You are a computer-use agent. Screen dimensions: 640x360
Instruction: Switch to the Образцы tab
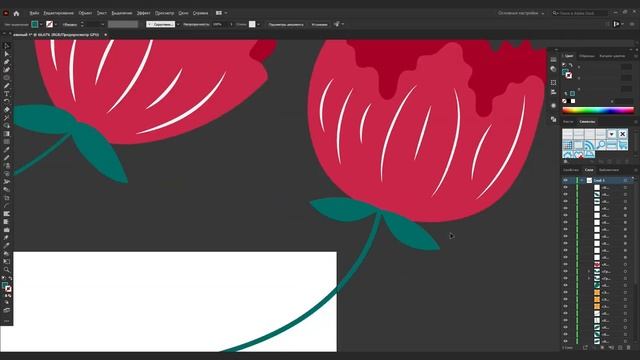pos(587,56)
